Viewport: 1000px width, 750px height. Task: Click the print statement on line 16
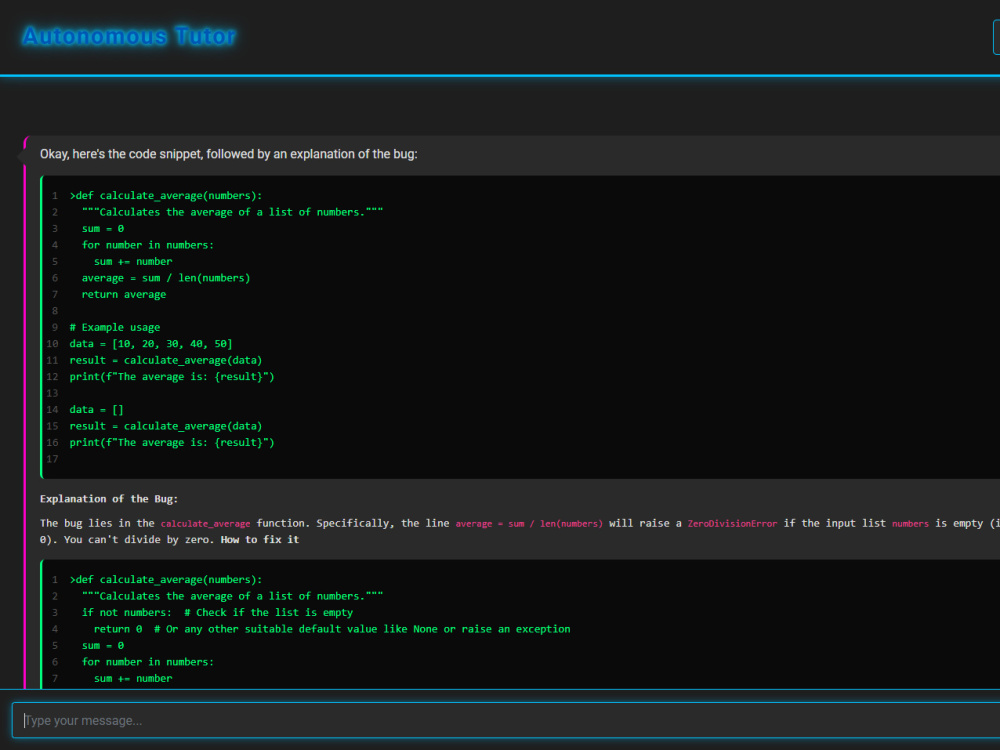point(172,443)
